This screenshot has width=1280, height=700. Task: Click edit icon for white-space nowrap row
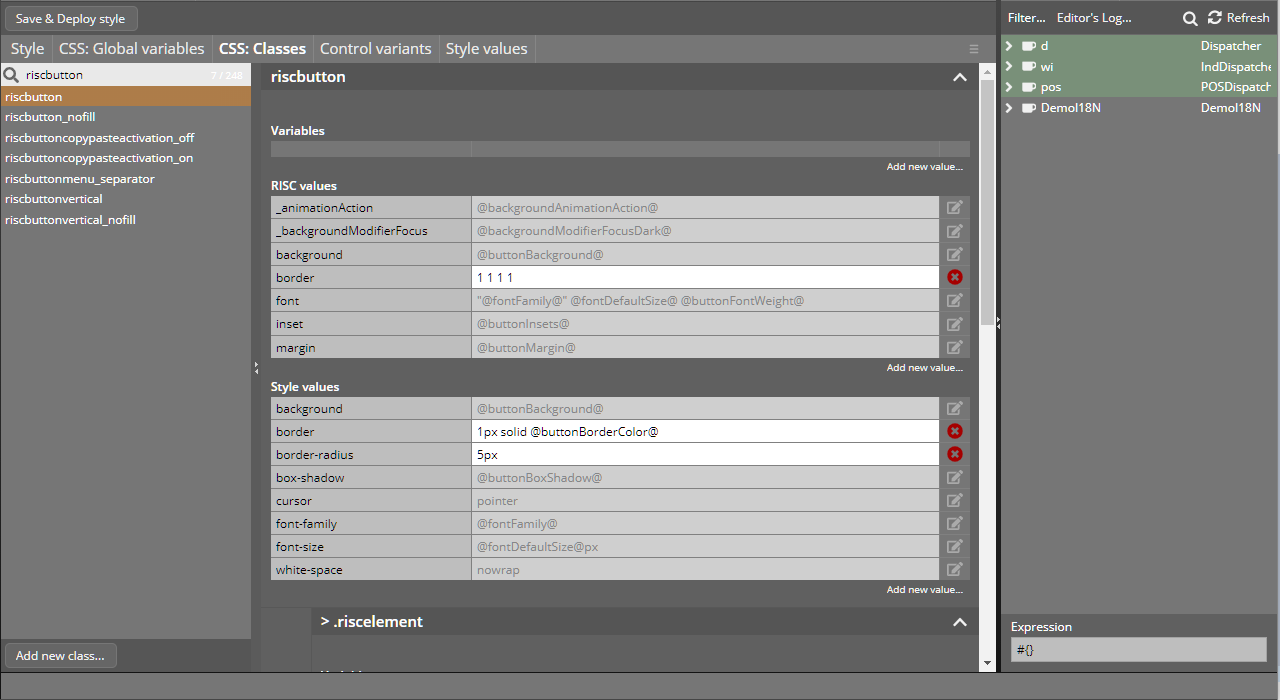pos(955,570)
